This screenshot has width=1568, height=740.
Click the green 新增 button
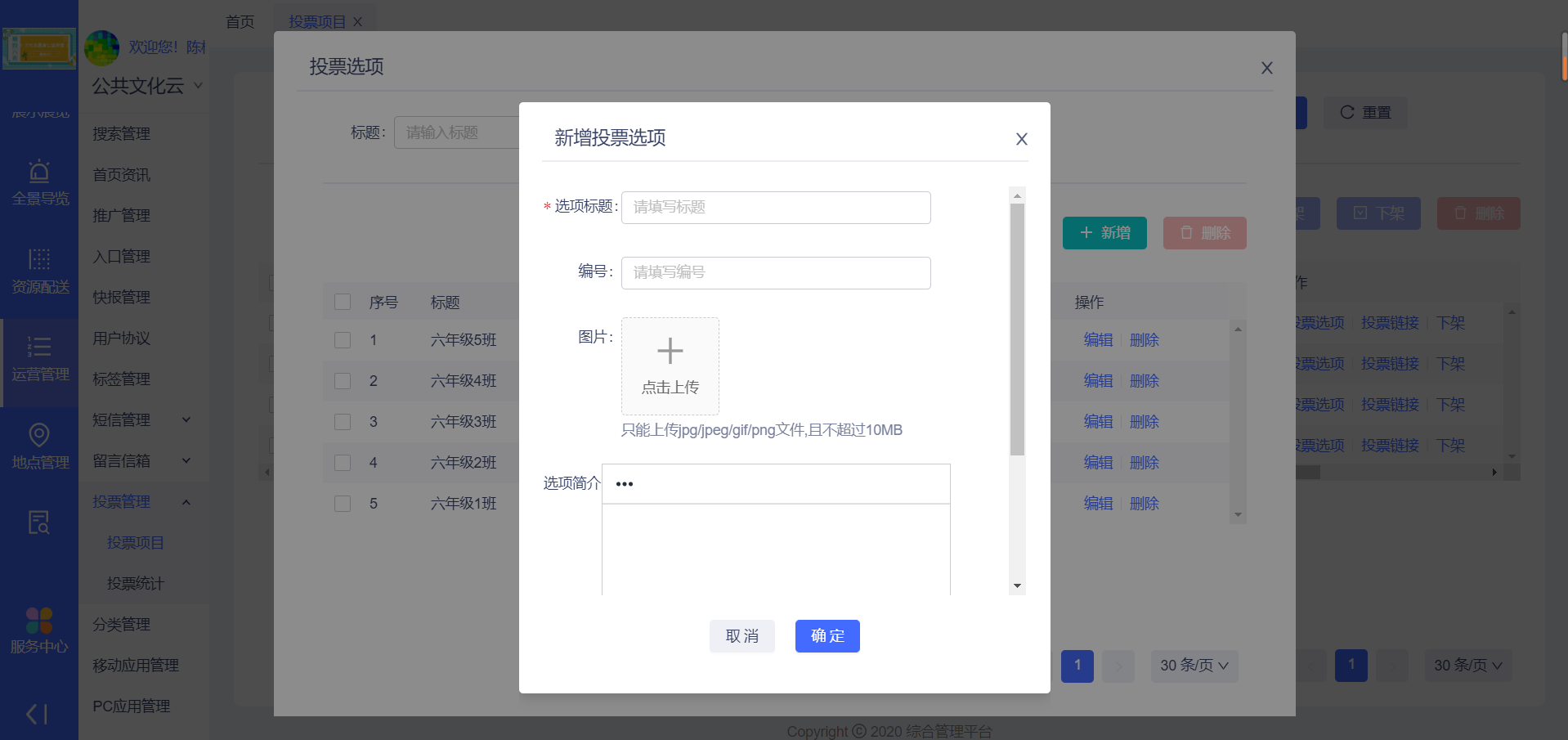[x=1104, y=233]
